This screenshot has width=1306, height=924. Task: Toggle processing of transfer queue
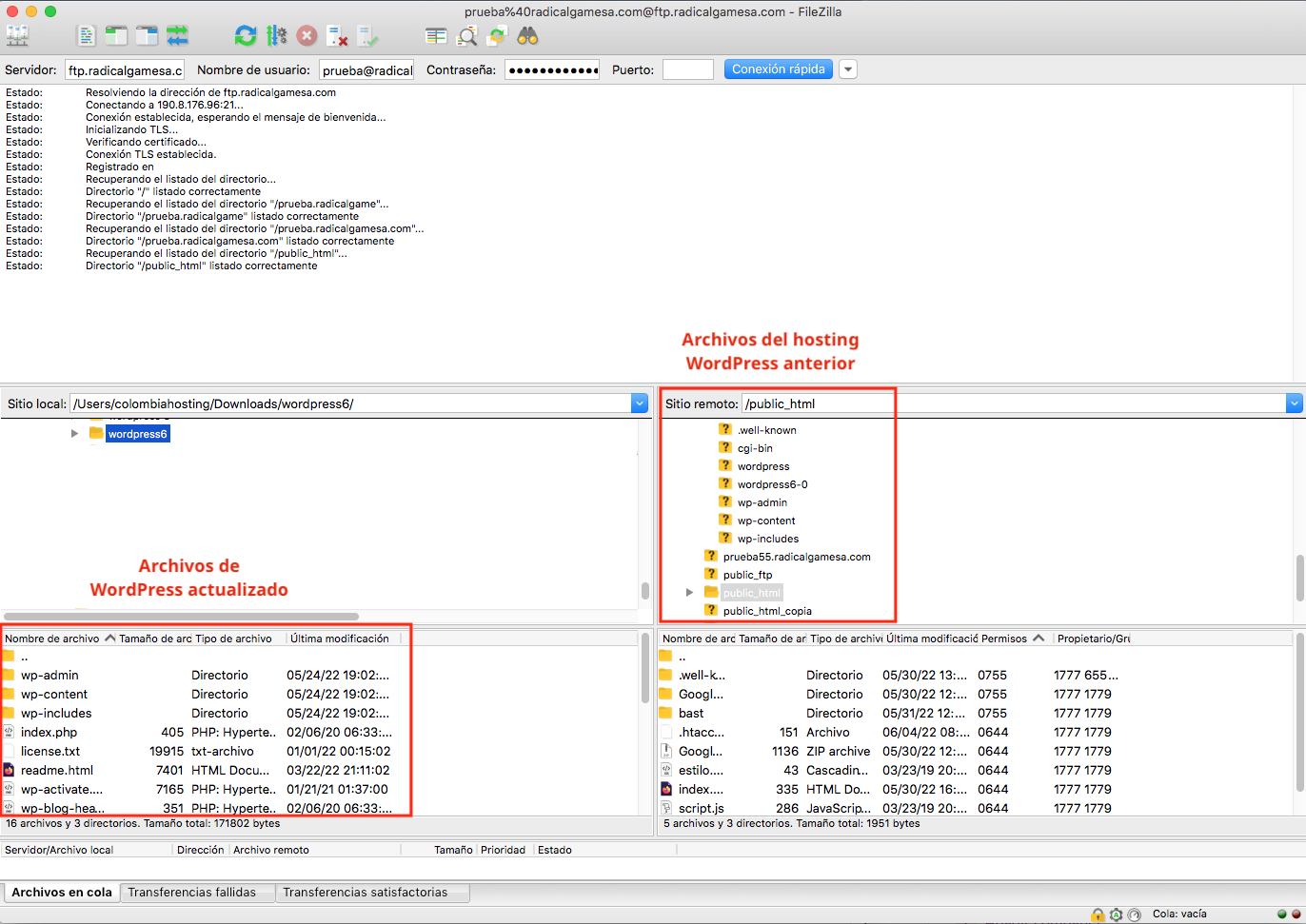pyautogui.click(x=276, y=36)
